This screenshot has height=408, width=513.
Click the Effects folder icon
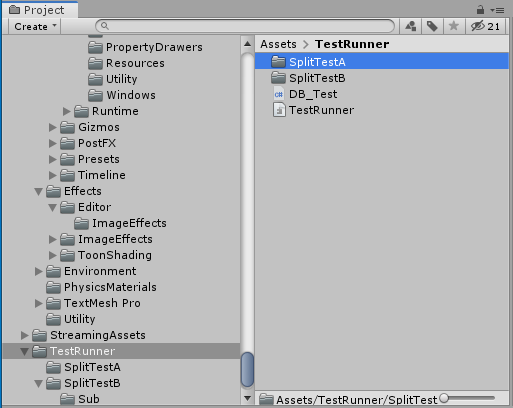(x=53, y=191)
